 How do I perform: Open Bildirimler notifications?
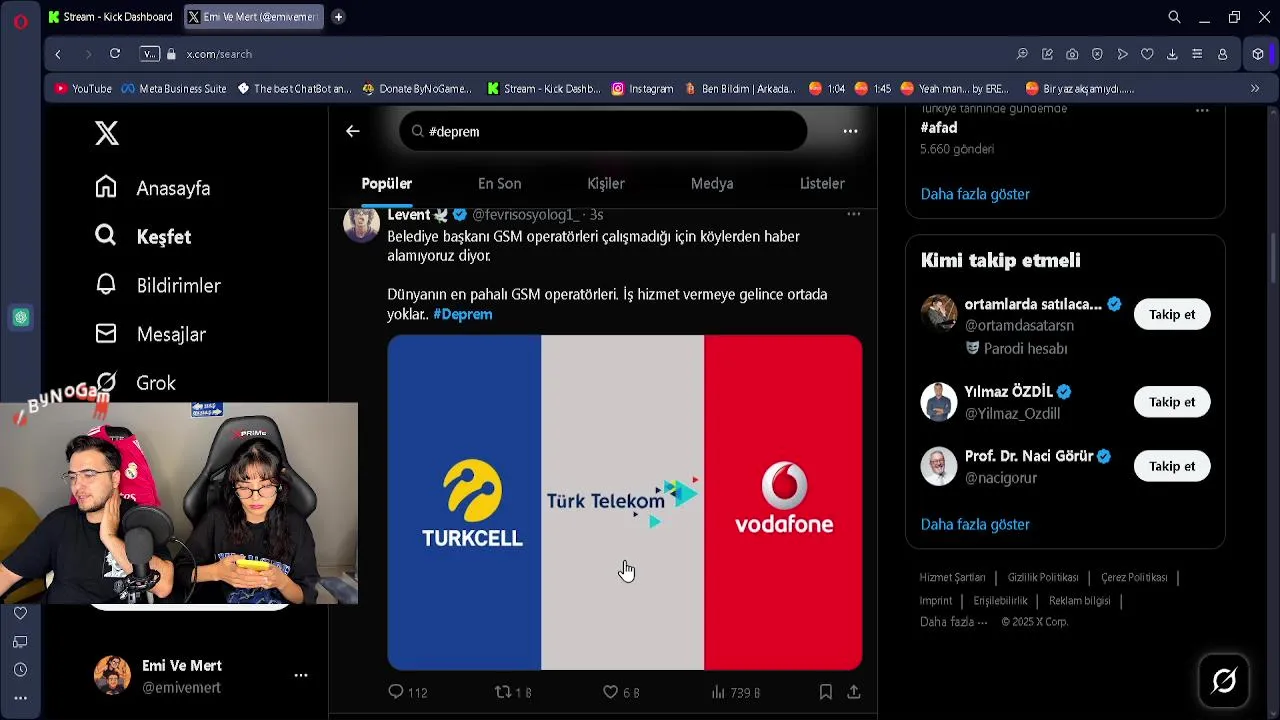(158, 286)
